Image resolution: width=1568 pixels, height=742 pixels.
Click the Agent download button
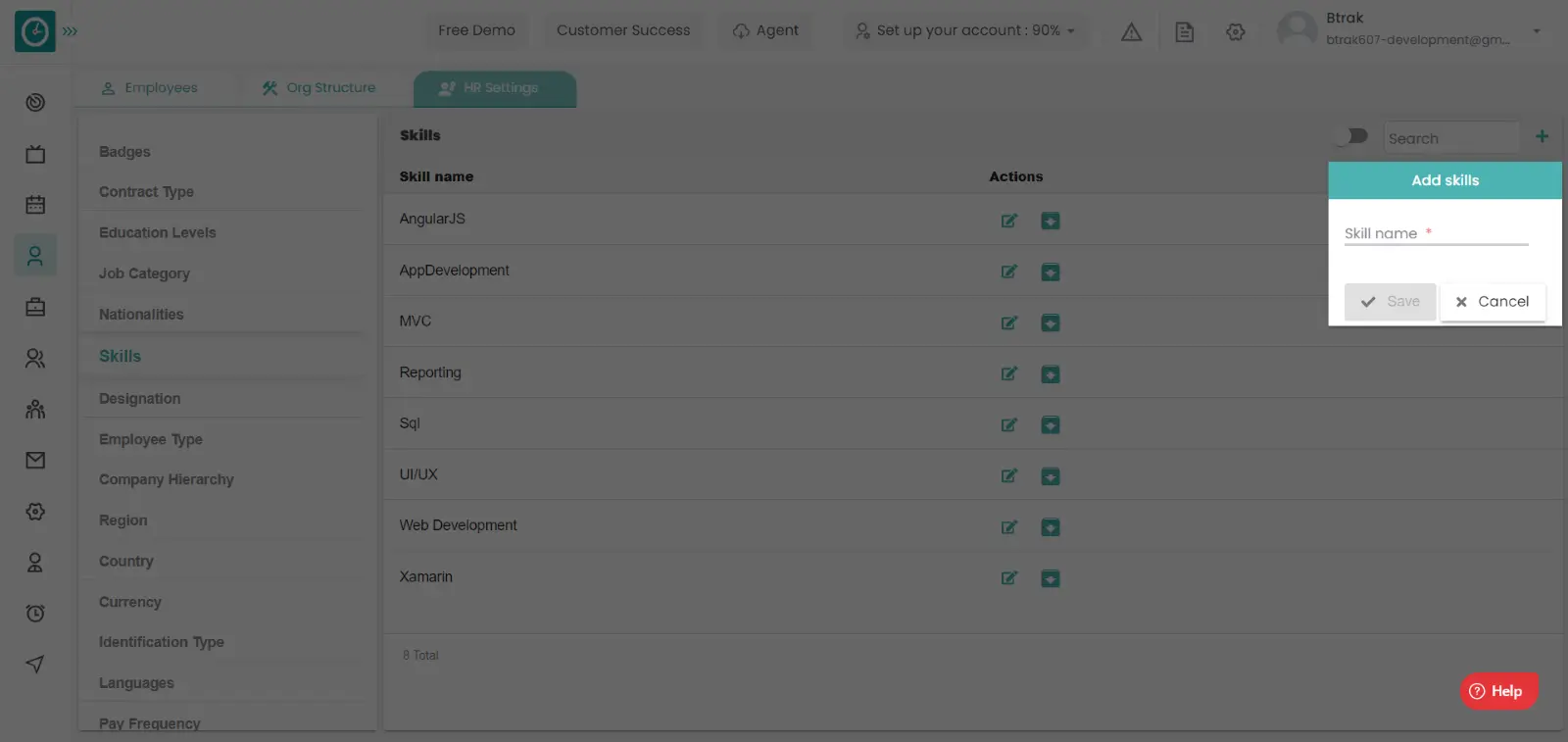765,30
